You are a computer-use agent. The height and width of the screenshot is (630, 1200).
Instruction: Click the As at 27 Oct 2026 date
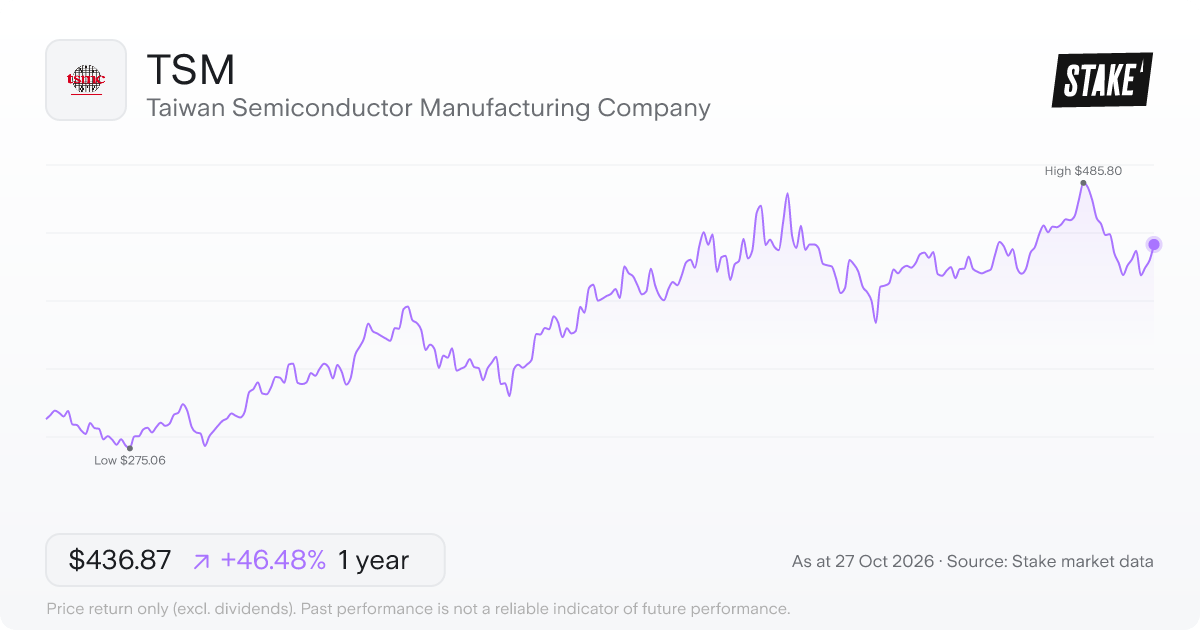coord(863,562)
